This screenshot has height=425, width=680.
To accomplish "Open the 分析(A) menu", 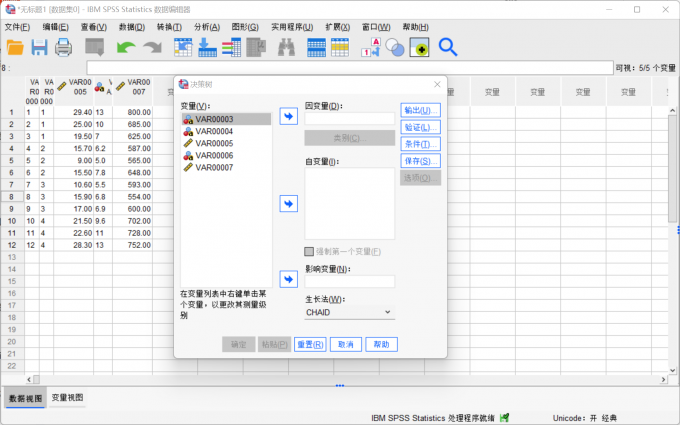I will pyautogui.click(x=207, y=27).
